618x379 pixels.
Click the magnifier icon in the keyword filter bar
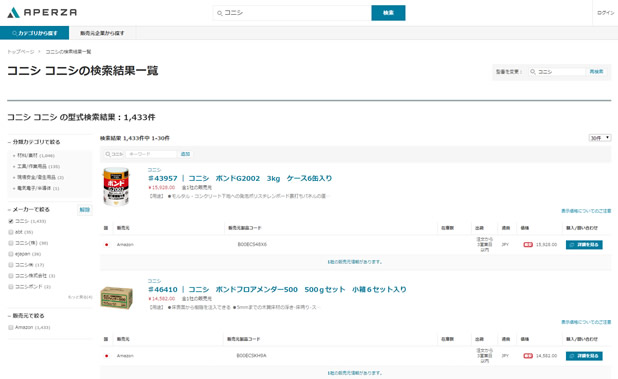[x=108, y=154]
